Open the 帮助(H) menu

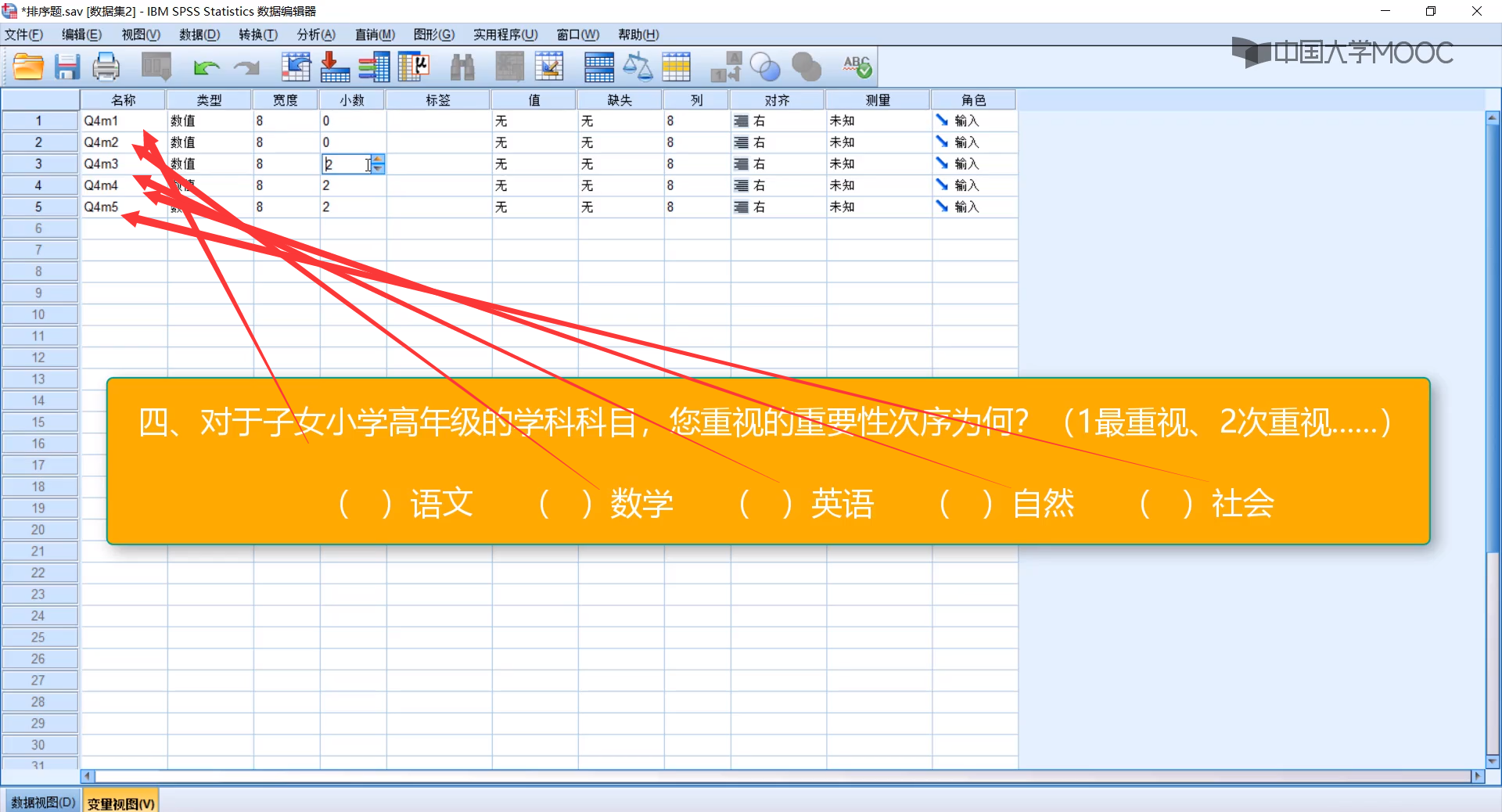pyautogui.click(x=638, y=34)
